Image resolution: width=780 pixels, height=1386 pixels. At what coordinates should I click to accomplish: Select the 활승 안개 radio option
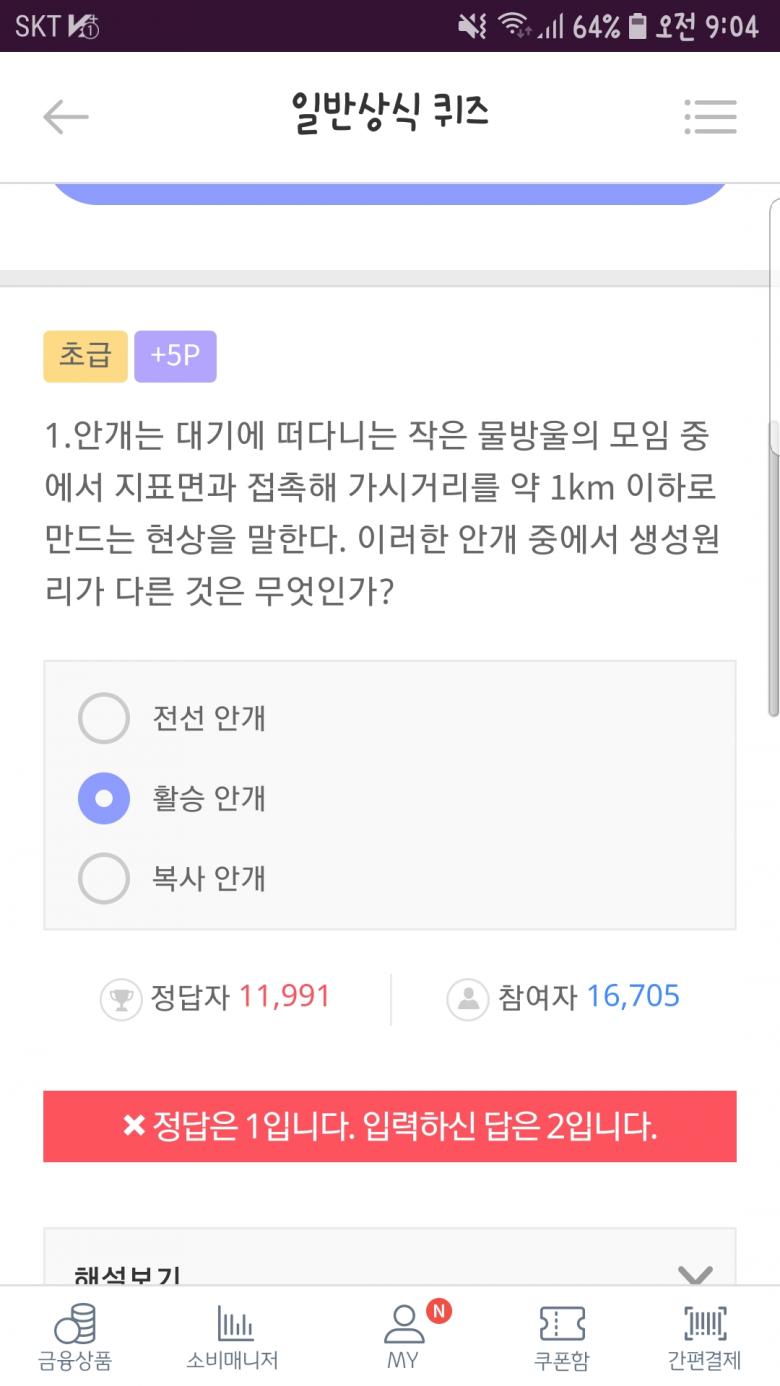104,798
